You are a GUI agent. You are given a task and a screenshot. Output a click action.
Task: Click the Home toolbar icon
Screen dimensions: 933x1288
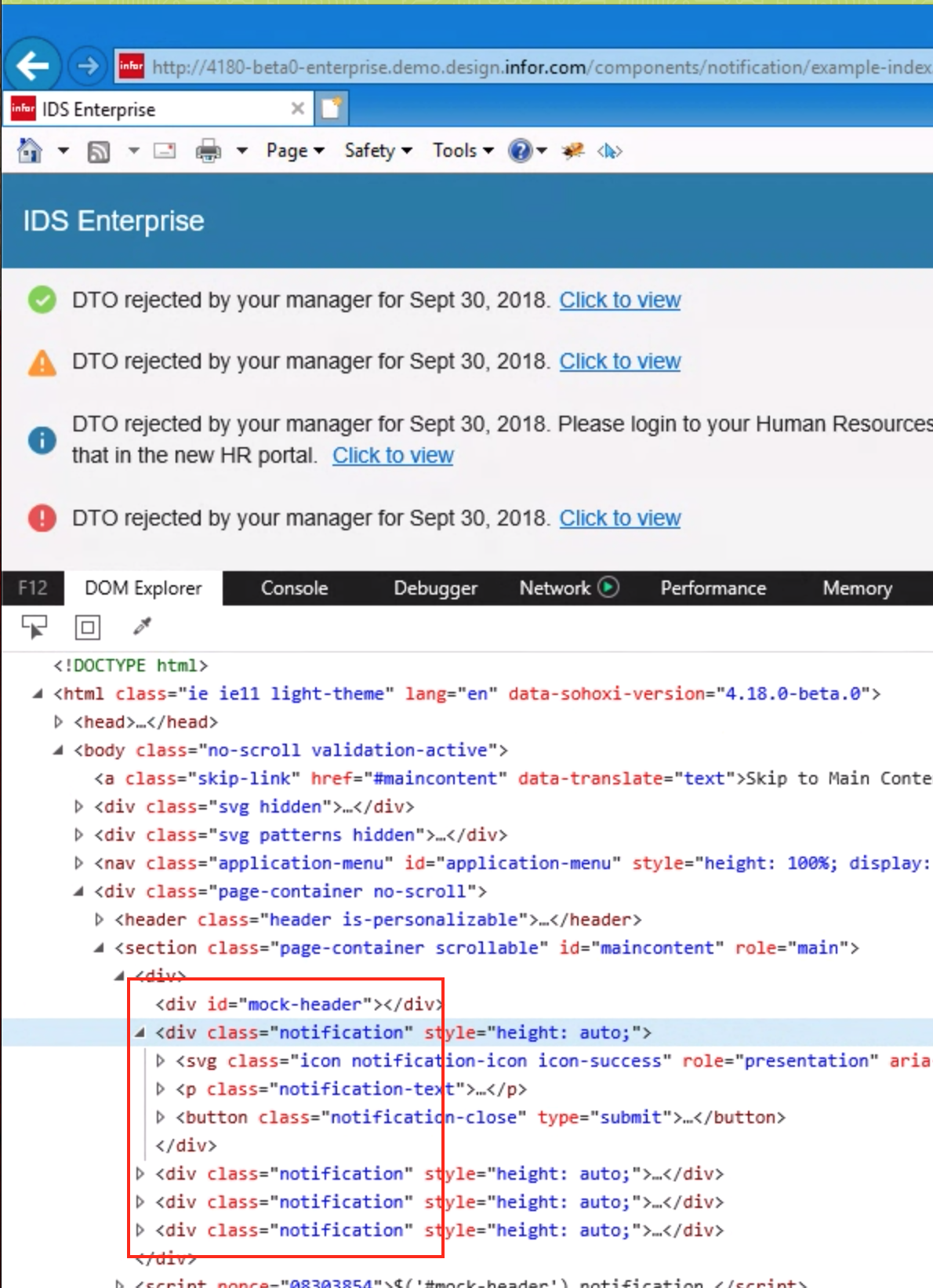click(x=30, y=150)
